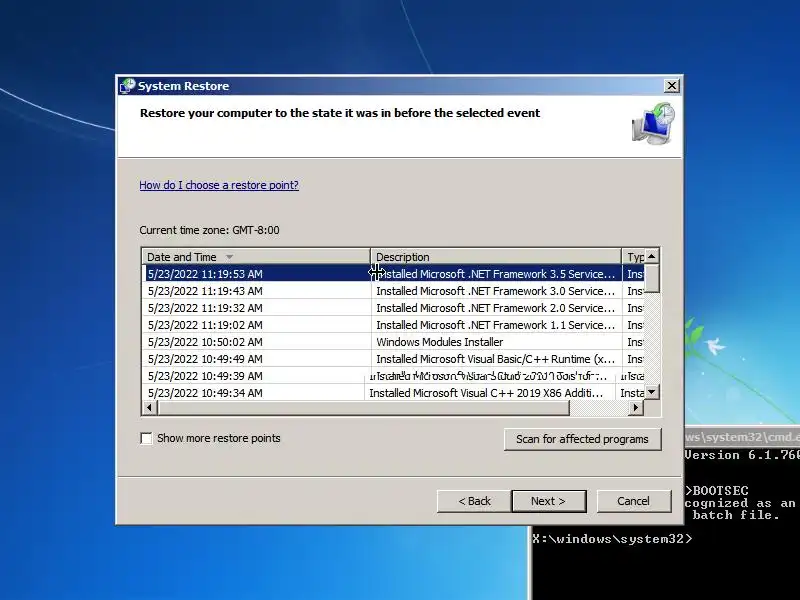Sort by Description column header
The height and width of the screenshot is (600, 800).
[496, 257]
